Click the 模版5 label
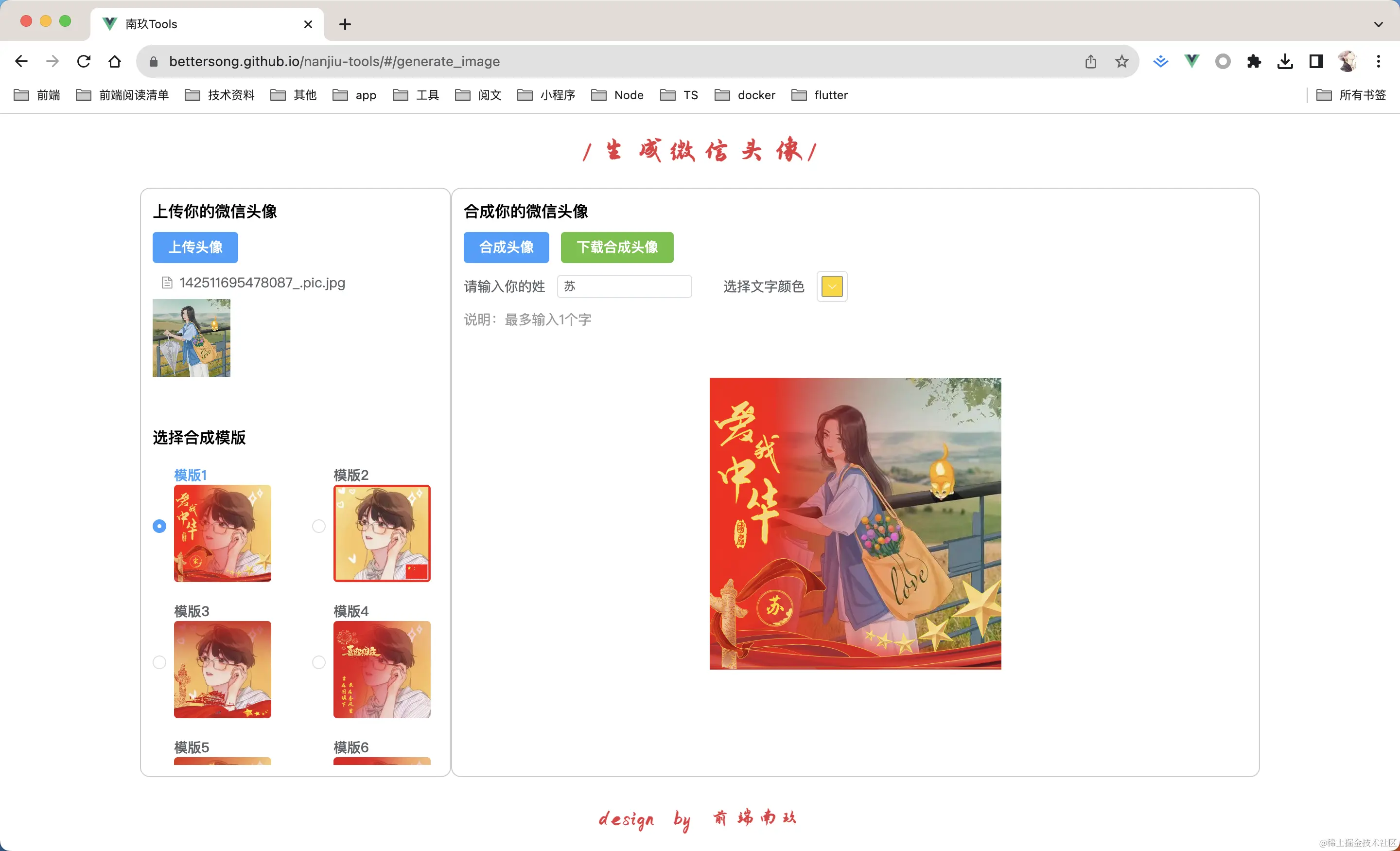This screenshot has height=851, width=1400. [x=192, y=747]
